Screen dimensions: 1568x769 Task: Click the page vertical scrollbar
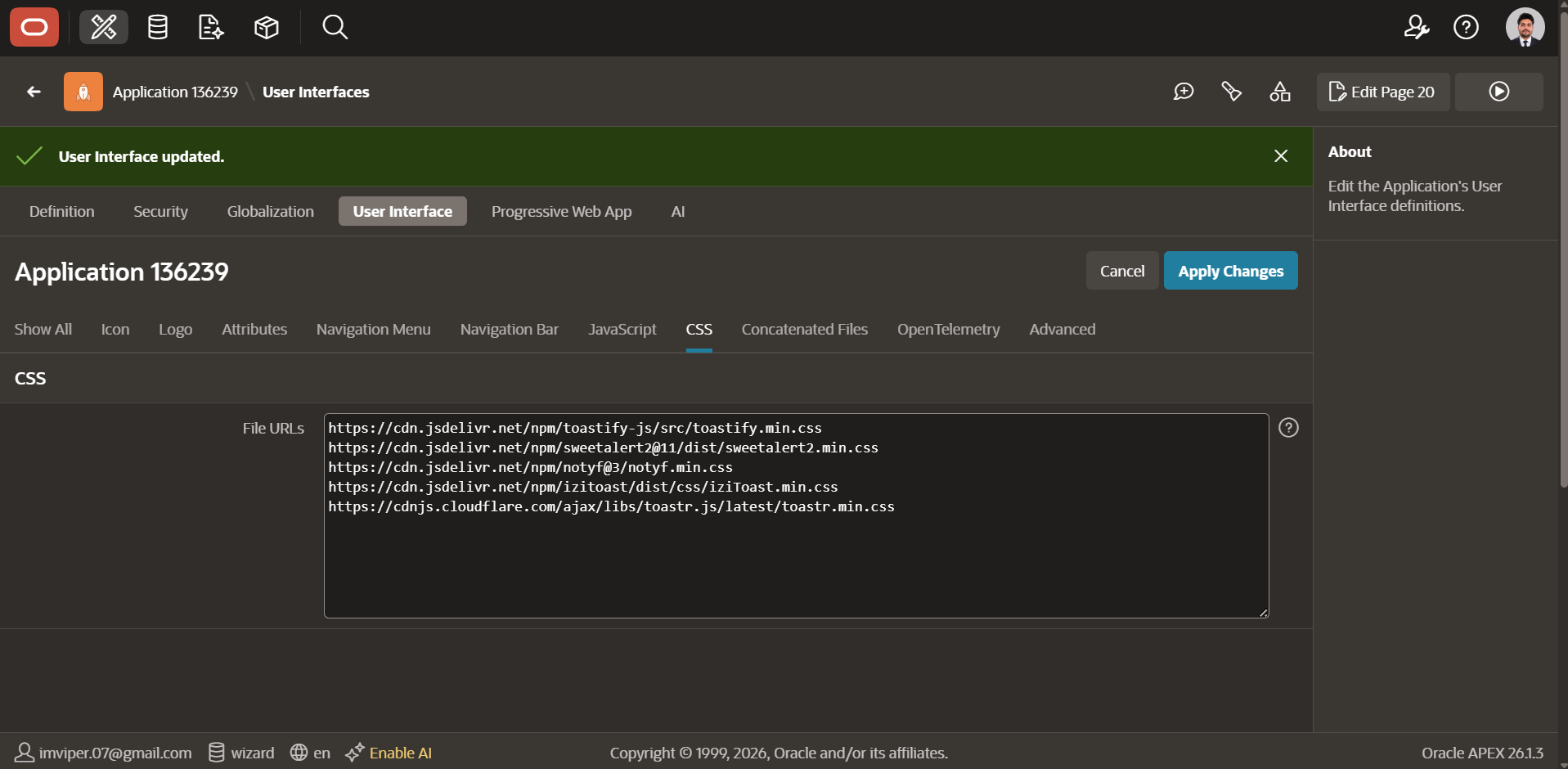(1563, 250)
